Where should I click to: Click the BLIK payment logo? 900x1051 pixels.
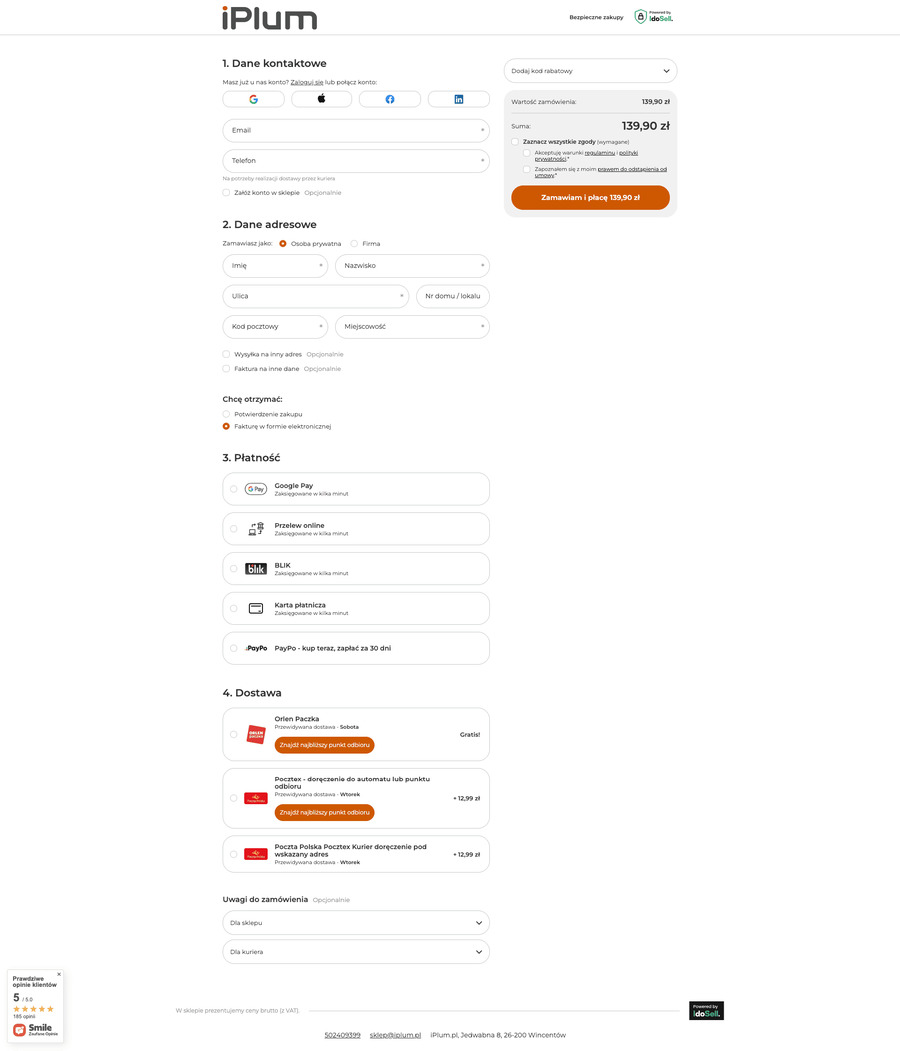click(x=256, y=569)
